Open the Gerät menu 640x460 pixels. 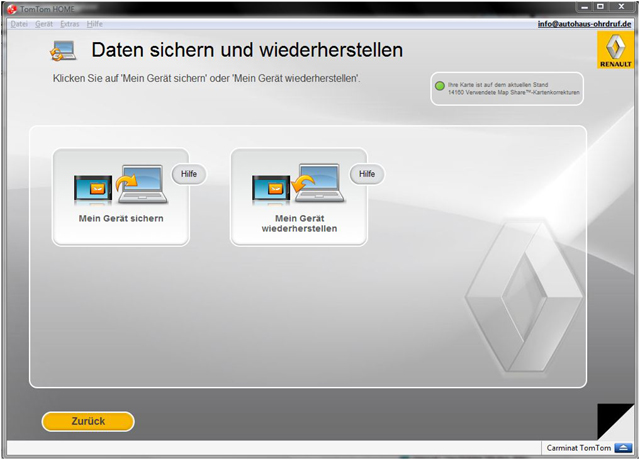(44, 23)
